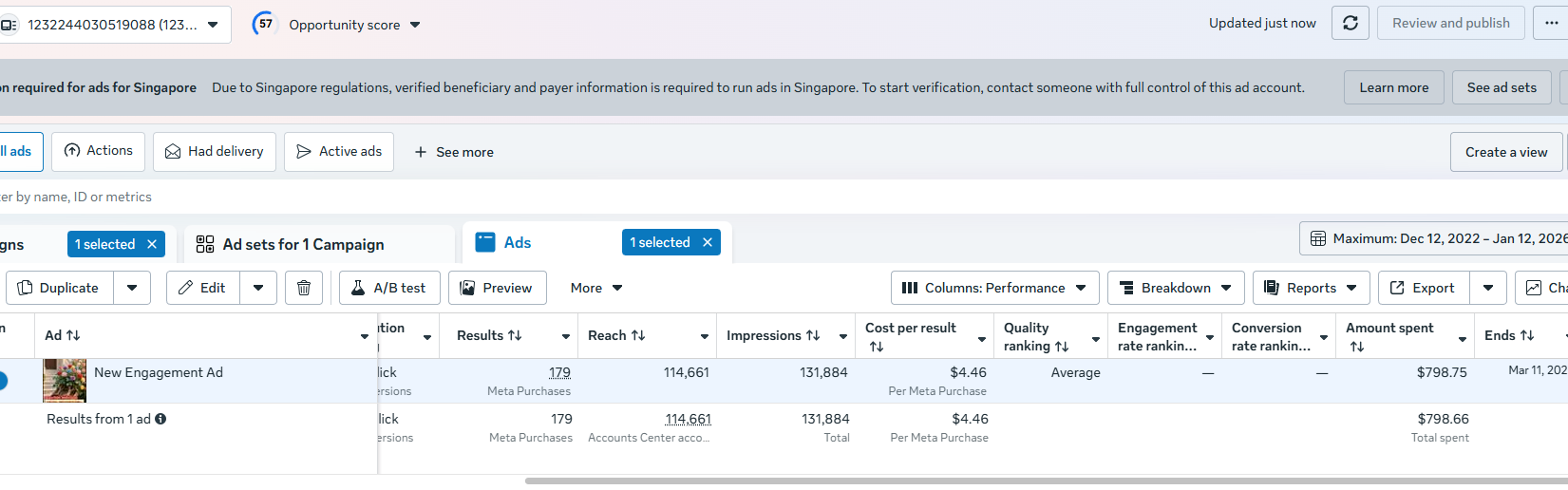Click the Opportunity score 57 indicator

(265, 24)
